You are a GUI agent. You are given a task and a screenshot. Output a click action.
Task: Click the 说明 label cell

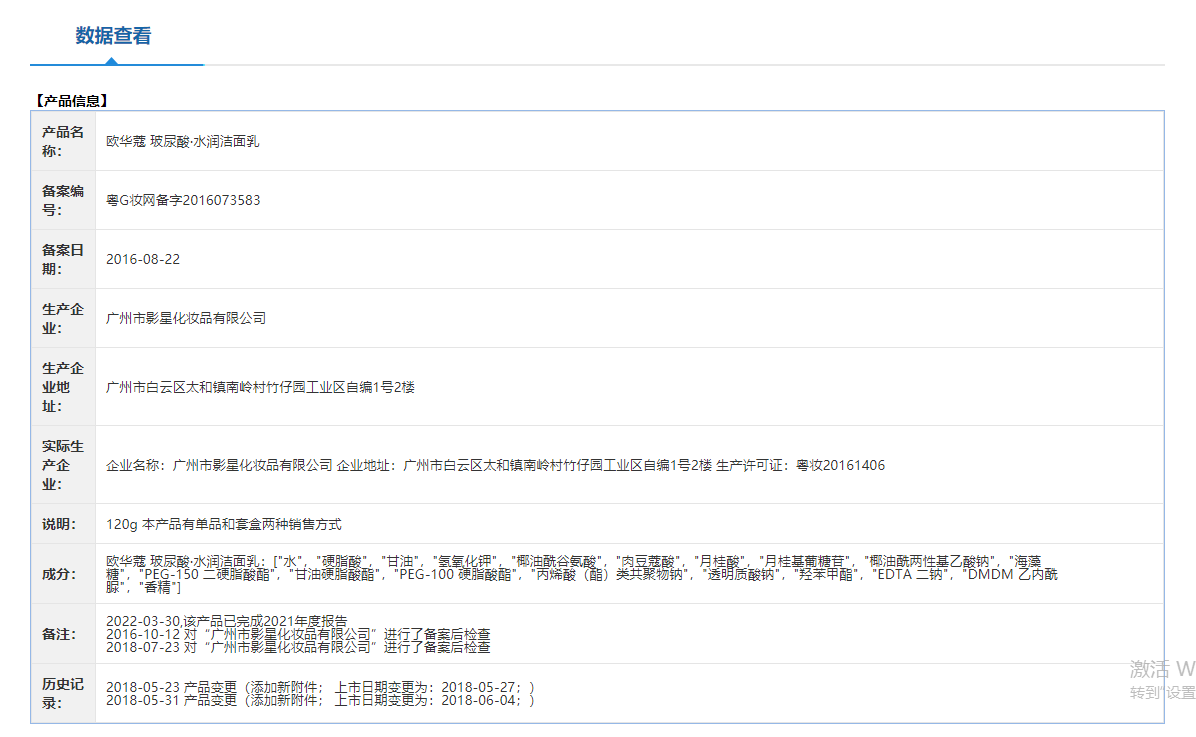(x=63, y=524)
